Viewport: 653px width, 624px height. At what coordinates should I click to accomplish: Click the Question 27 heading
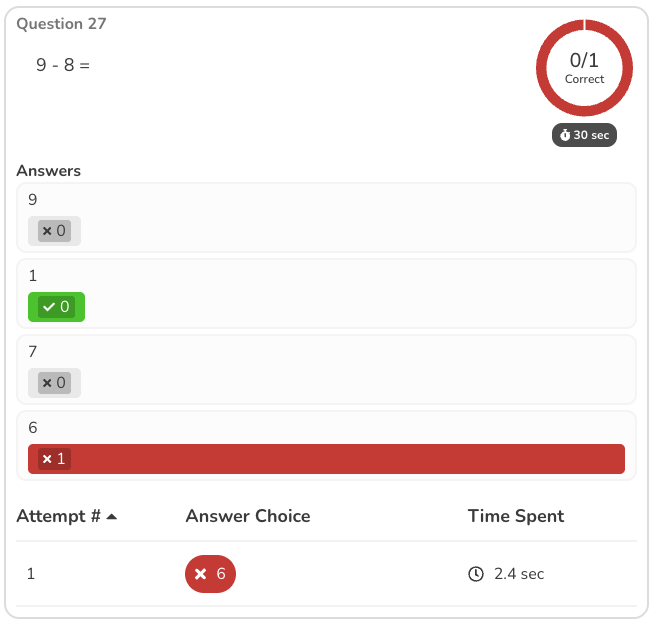pyautogui.click(x=61, y=23)
